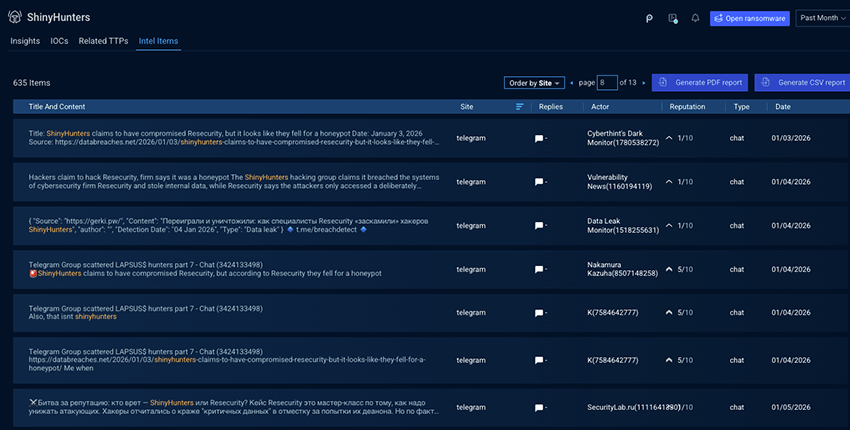This screenshot has width=850, height=430.
Task: Click the ShinyHunters skull logo icon
Action: coord(15,17)
